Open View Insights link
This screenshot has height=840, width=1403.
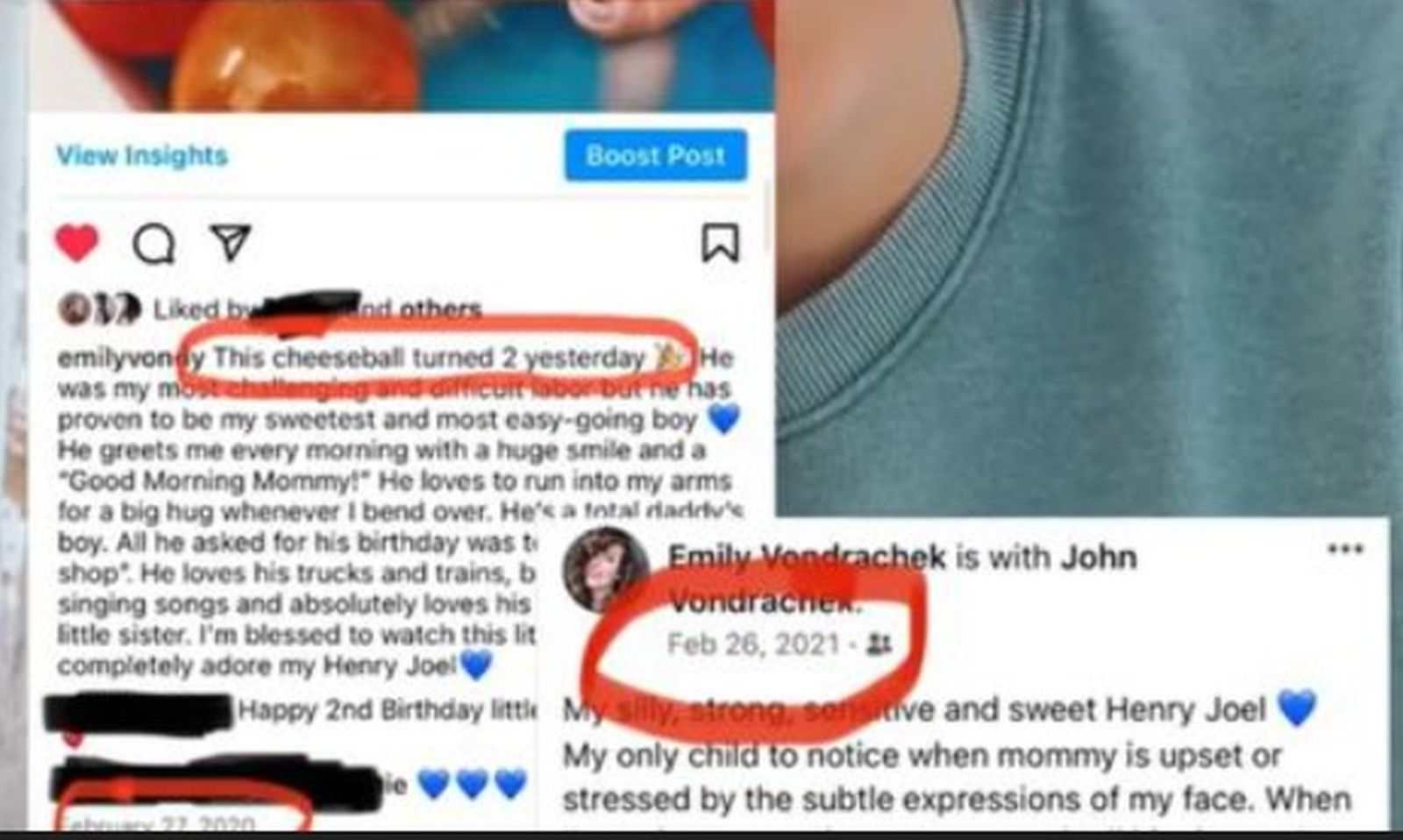click(142, 156)
